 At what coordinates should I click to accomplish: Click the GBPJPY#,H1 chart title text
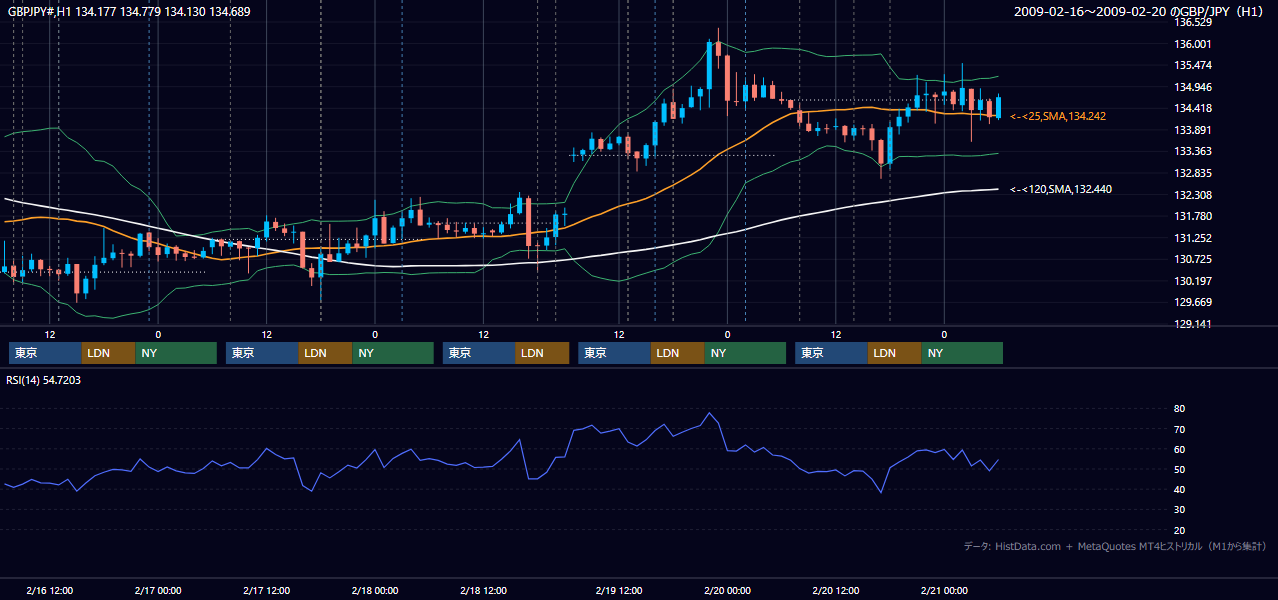[128, 11]
